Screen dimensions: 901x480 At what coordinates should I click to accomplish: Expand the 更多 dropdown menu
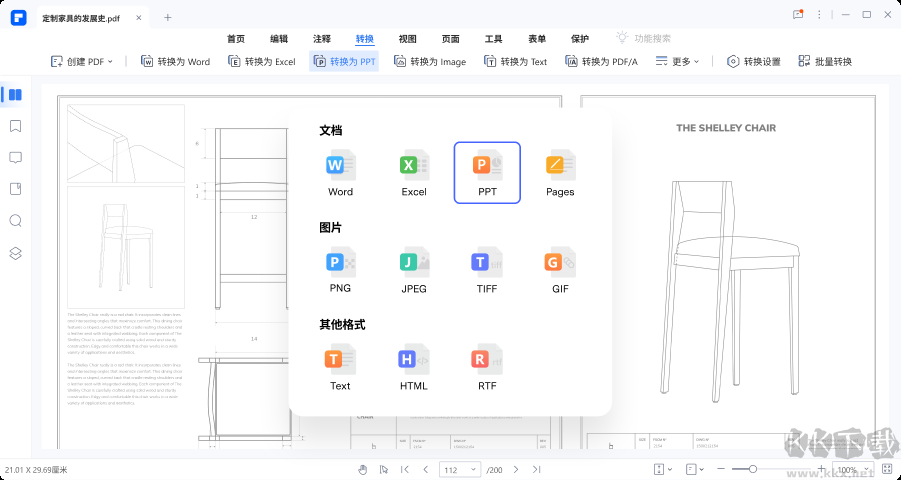pyautogui.click(x=678, y=61)
